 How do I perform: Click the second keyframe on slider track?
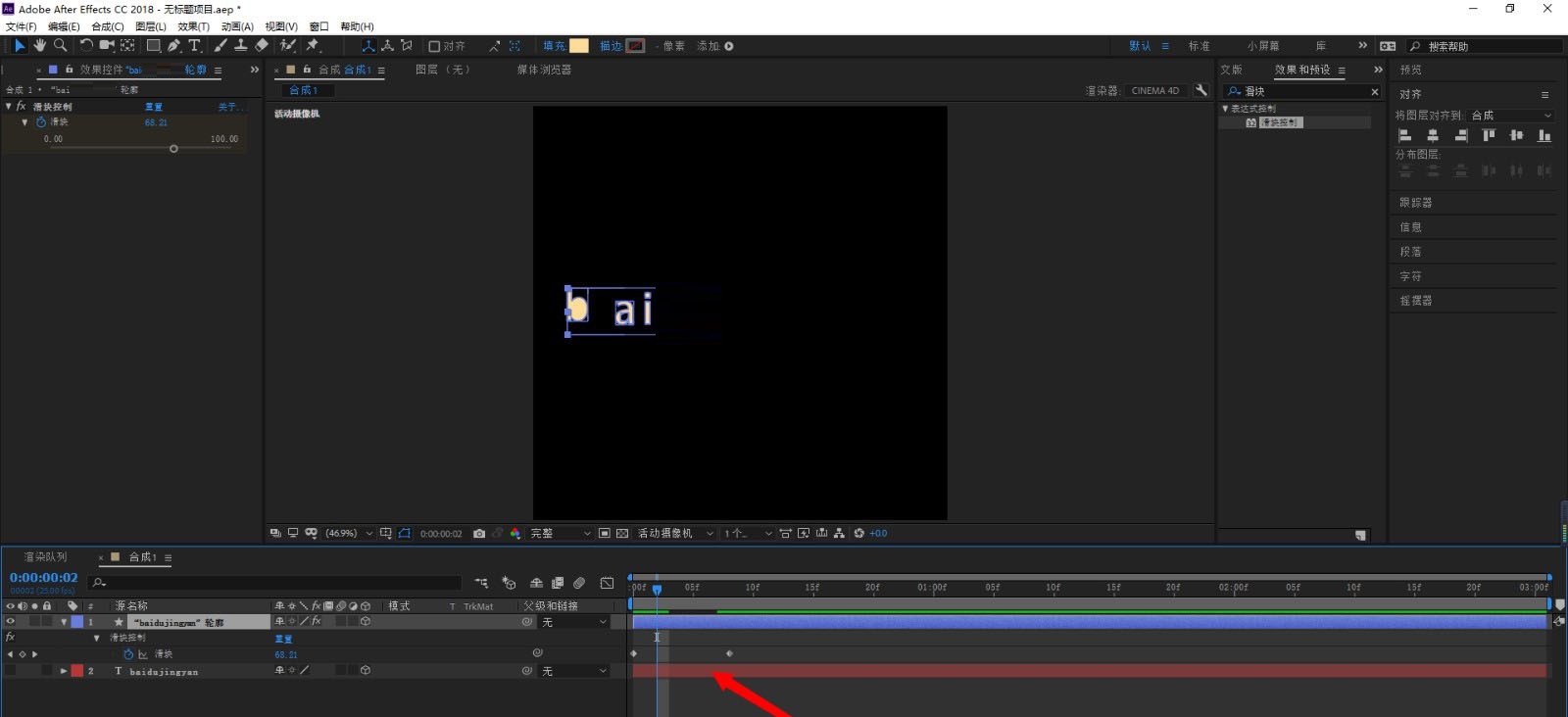(729, 653)
